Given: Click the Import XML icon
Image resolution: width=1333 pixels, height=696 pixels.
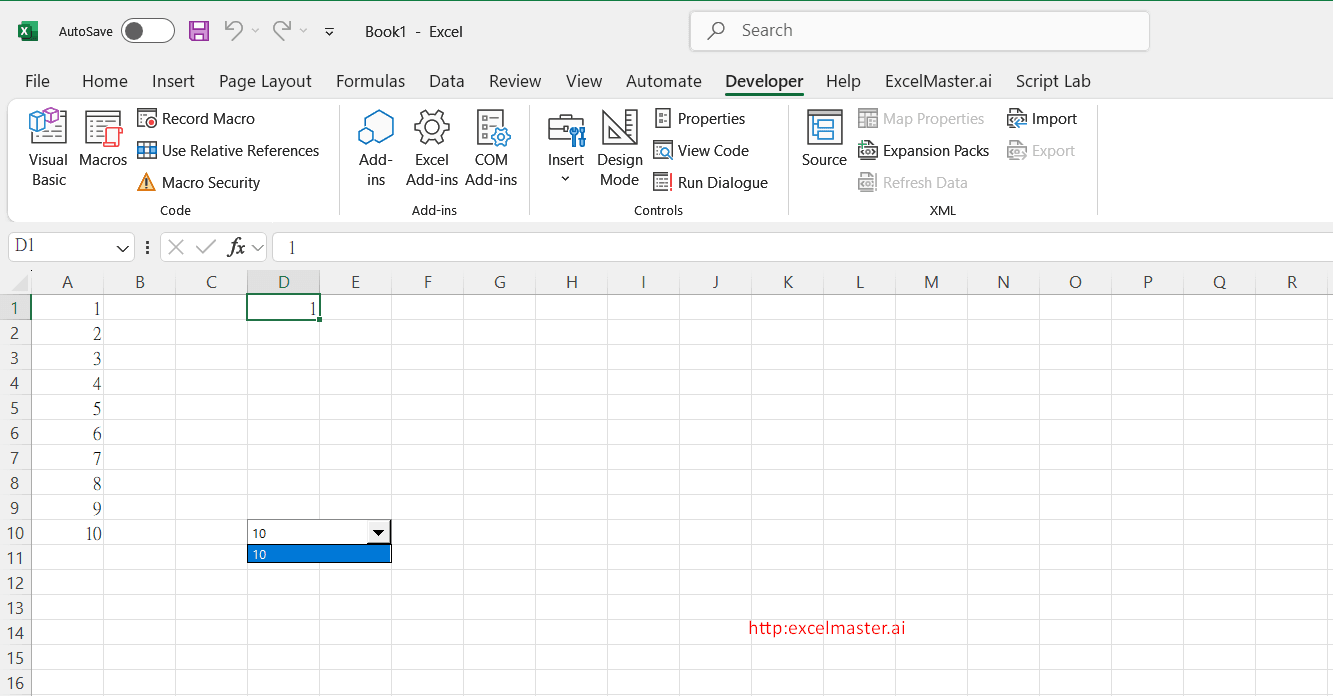Looking at the screenshot, I should pos(1043,118).
